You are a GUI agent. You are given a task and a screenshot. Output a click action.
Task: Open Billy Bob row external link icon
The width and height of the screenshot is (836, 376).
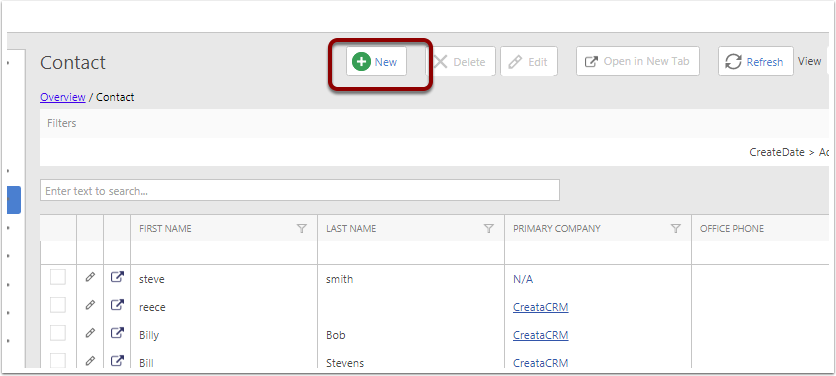[117, 333]
